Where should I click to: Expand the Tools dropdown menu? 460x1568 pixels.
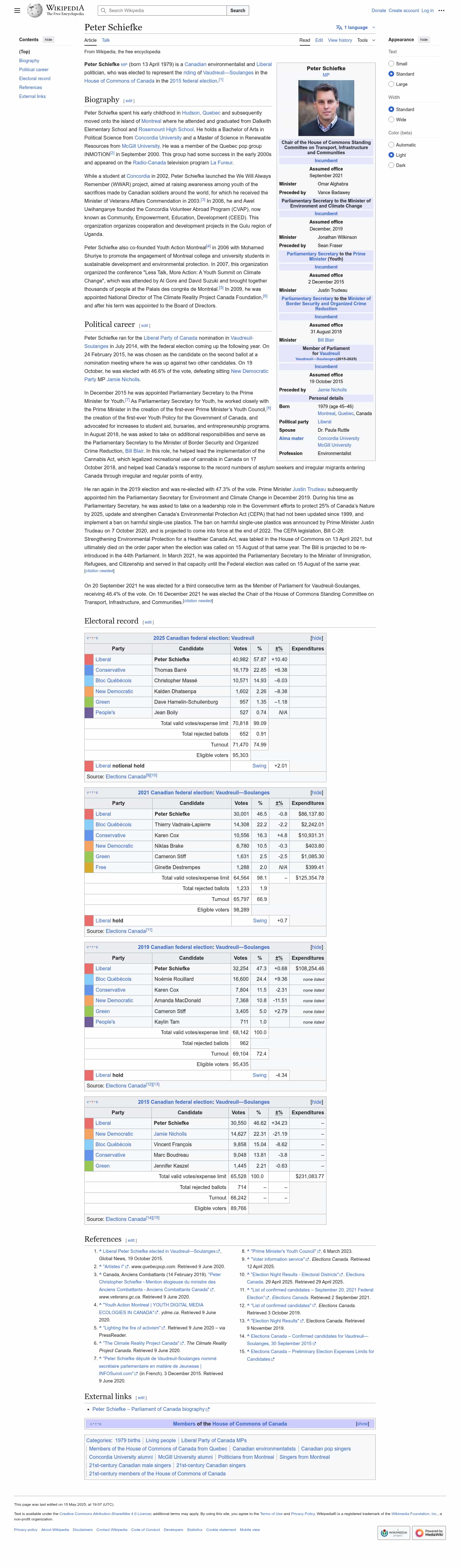pyautogui.click(x=365, y=40)
